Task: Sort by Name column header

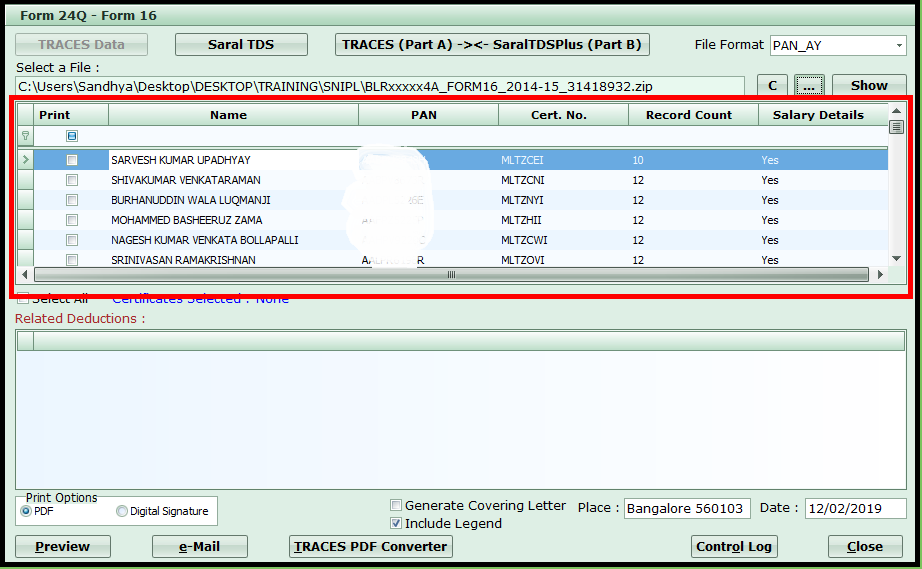Action: click(233, 115)
